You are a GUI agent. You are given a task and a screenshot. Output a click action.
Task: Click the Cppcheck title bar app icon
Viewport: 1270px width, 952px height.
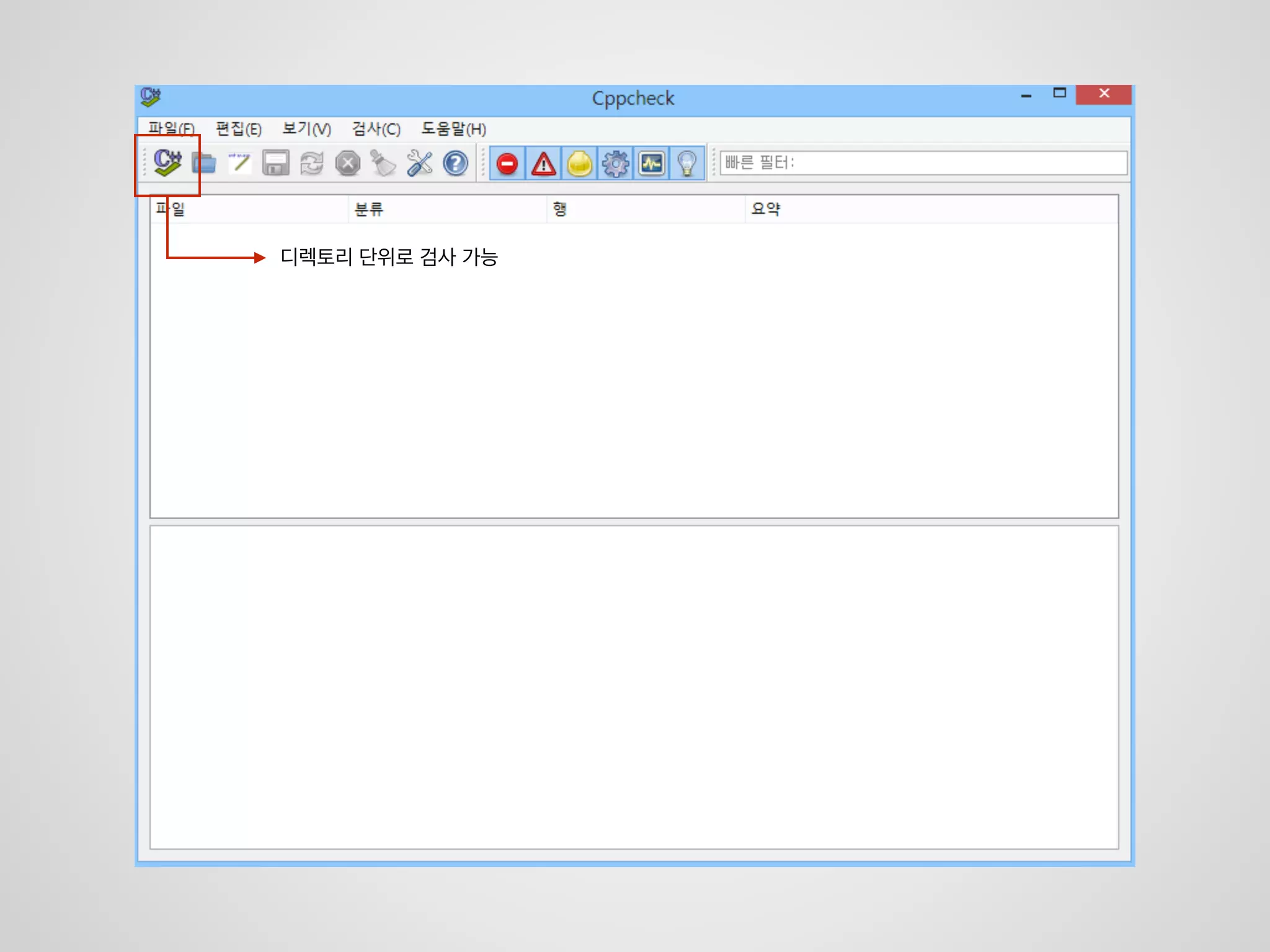(151, 97)
